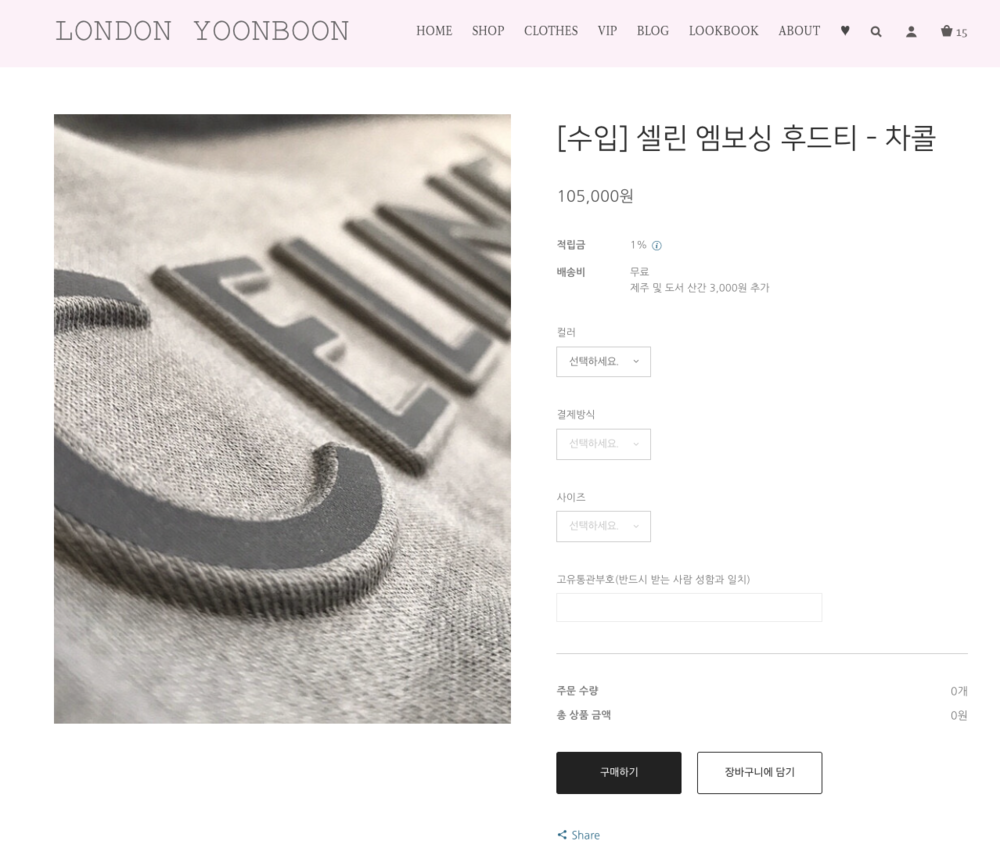The height and width of the screenshot is (859, 1000).
Task: Click the search magnifier icon
Action: pyautogui.click(x=876, y=31)
